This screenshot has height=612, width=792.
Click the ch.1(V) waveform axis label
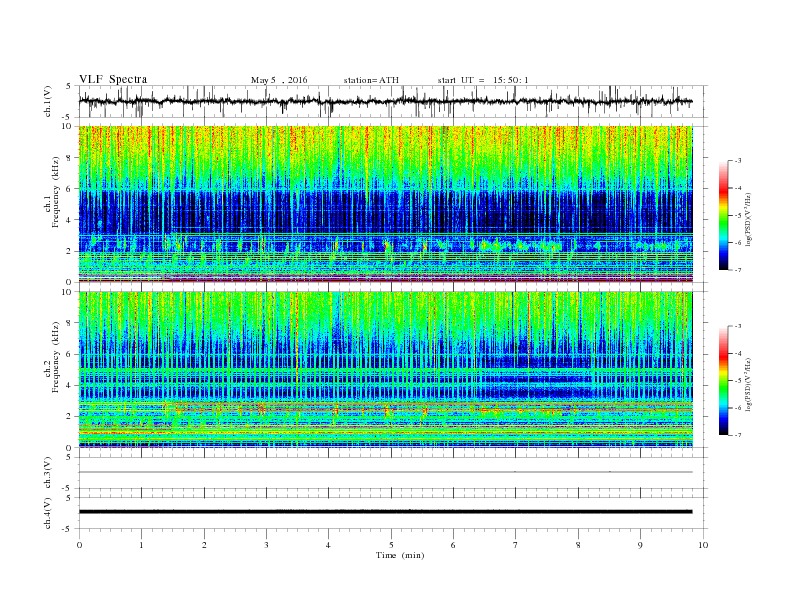point(47,101)
